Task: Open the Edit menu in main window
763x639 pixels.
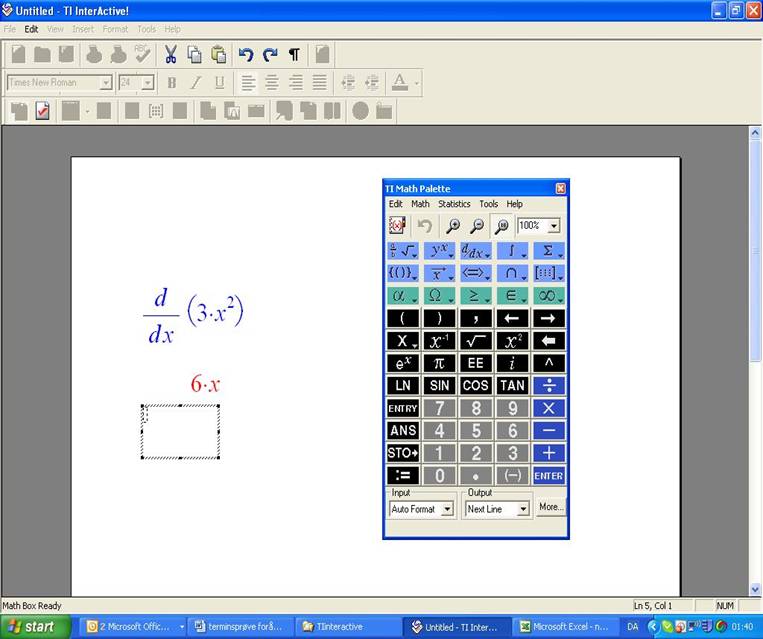Action: pyautogui.click(x=31, y=29)
